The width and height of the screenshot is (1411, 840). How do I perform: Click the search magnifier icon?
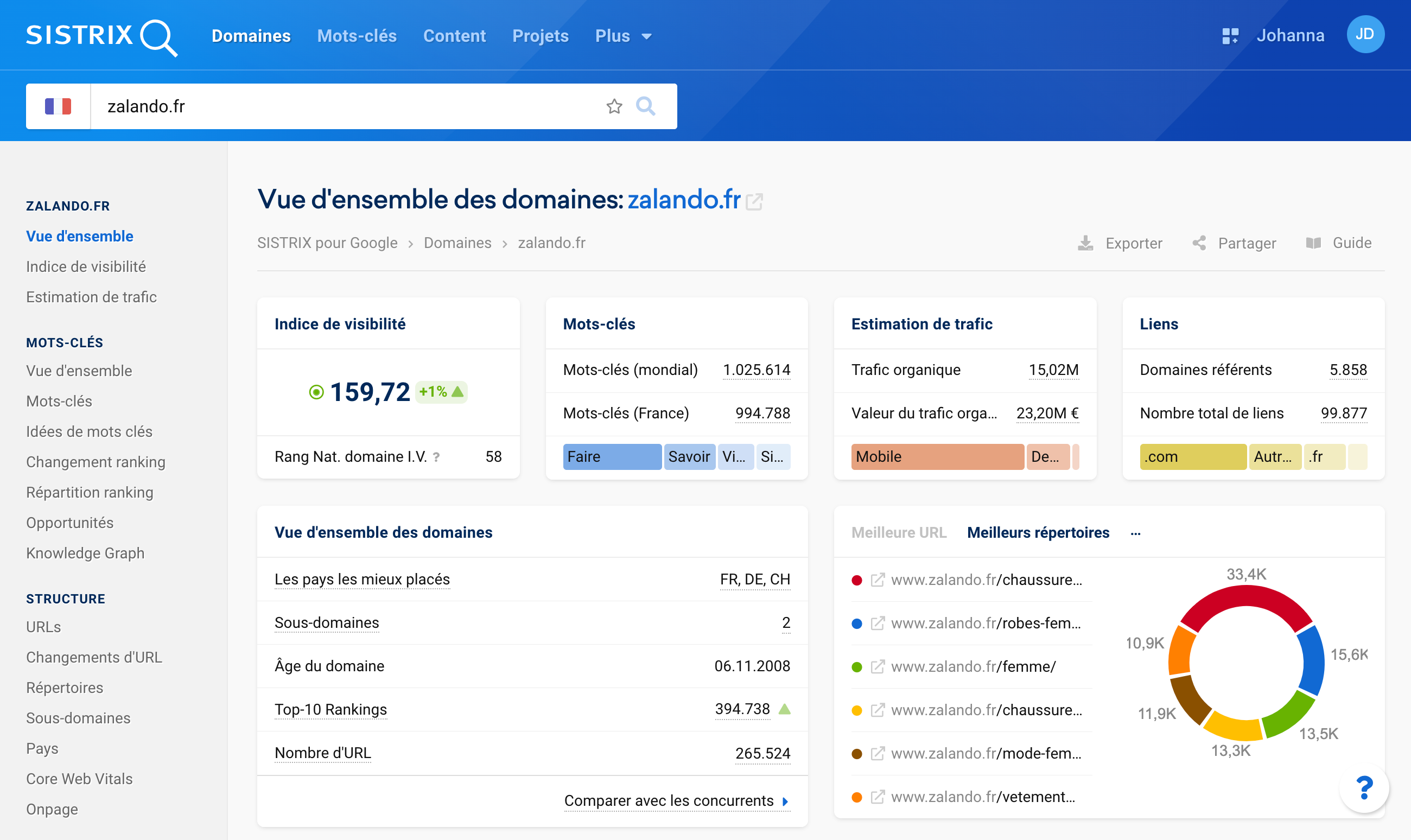coord(645,106)
